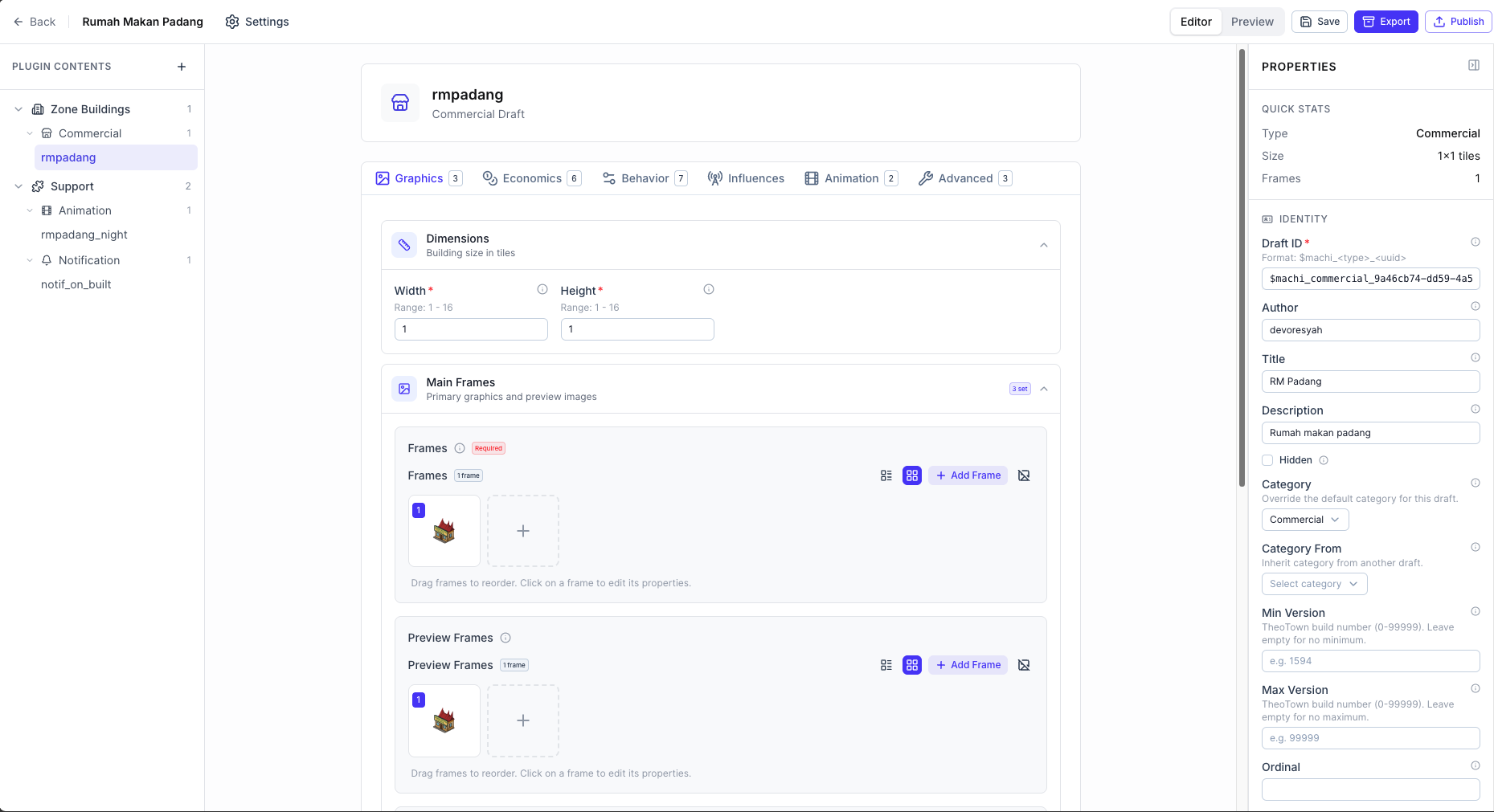Add a frame with the Add Frame button
The image size is (1494, 812).
(968, 475)
